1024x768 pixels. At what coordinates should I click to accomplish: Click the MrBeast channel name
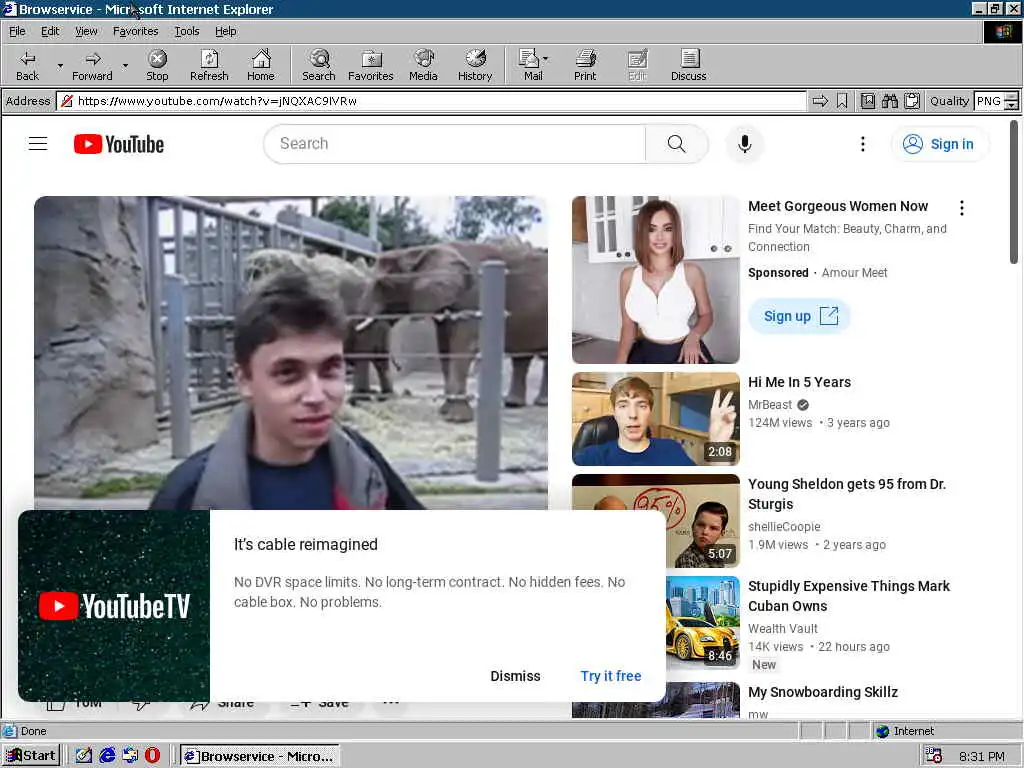point(770,405)
